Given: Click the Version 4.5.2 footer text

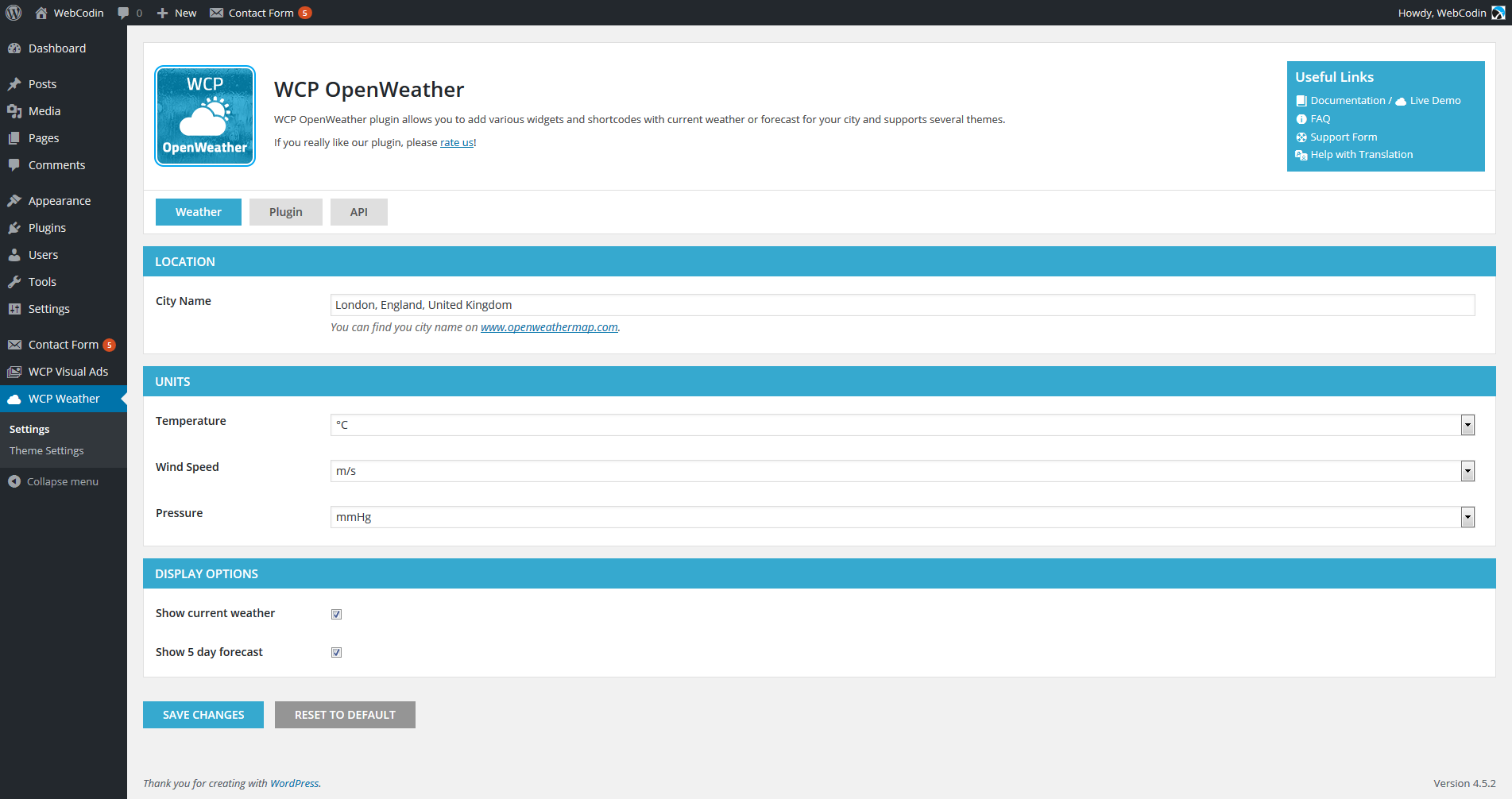Looking at the screenshot, I should (x=1464, y=784).
